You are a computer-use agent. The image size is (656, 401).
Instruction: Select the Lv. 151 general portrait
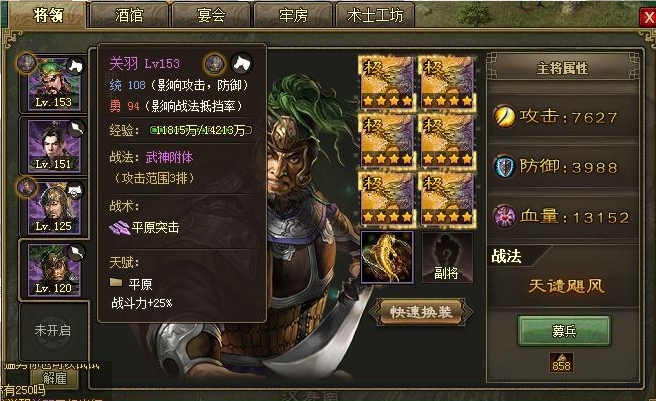54,145
